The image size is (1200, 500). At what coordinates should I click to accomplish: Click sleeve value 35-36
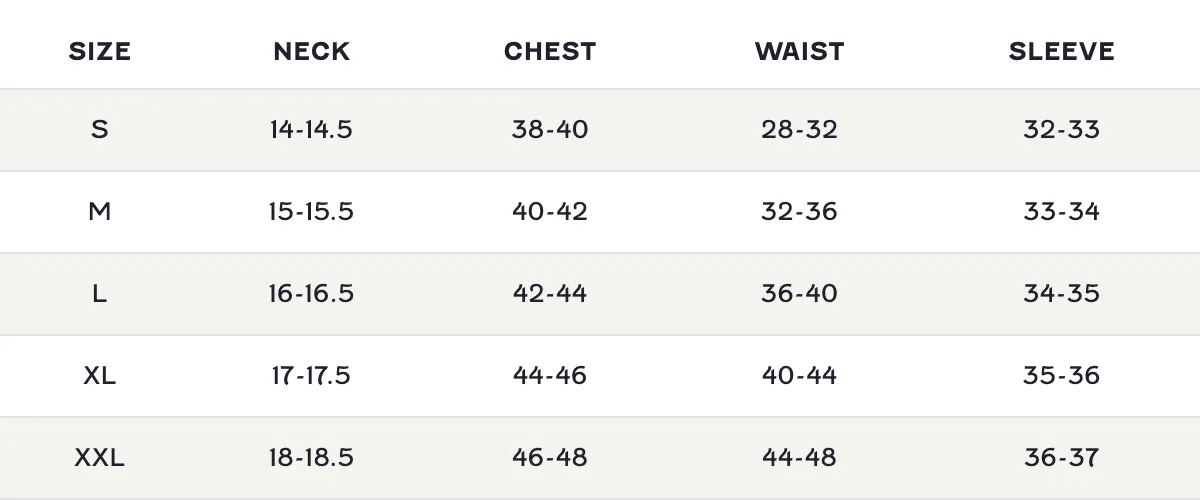(1062, 375)
